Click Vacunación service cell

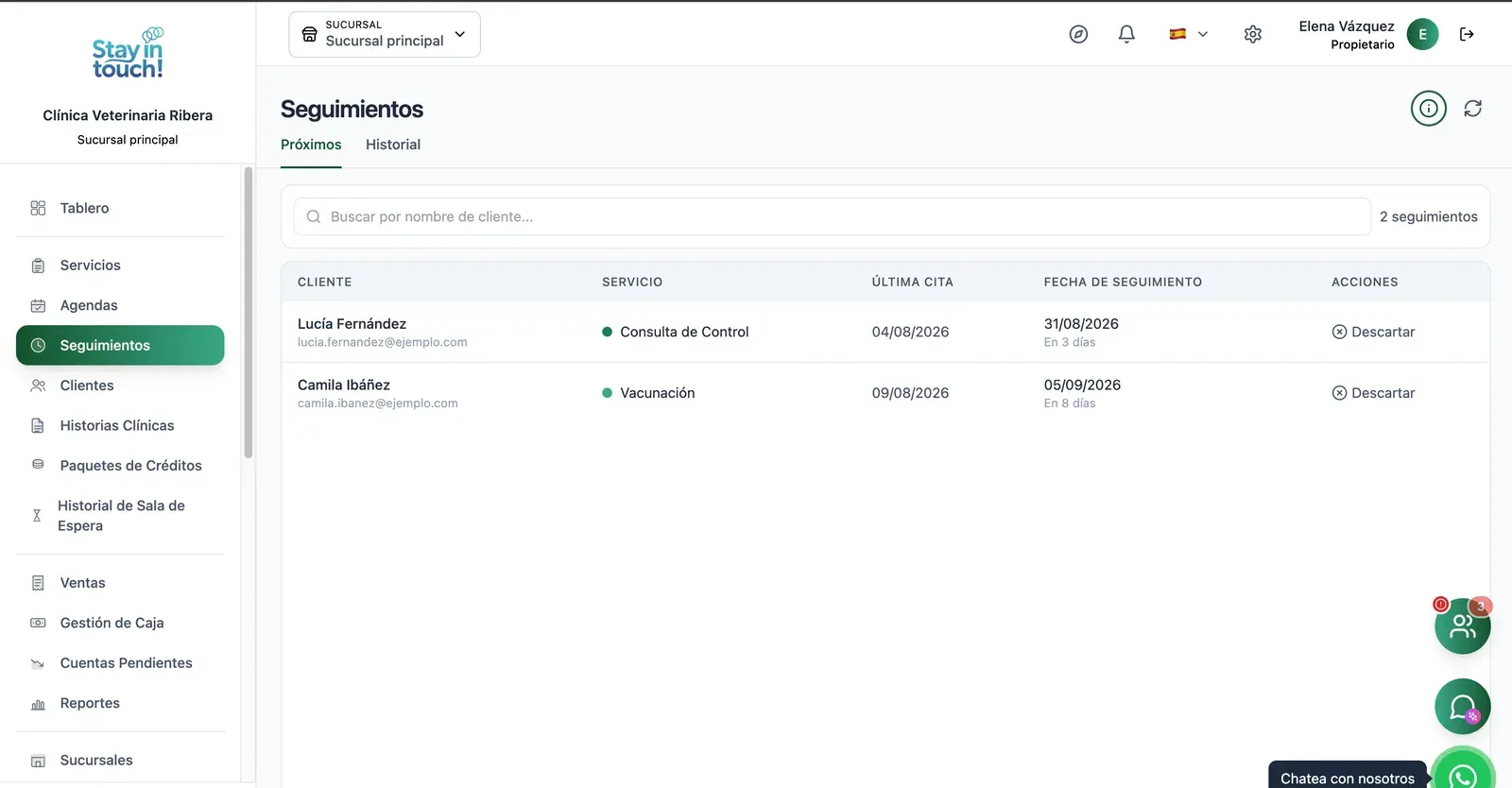click(x=648, y=393)
